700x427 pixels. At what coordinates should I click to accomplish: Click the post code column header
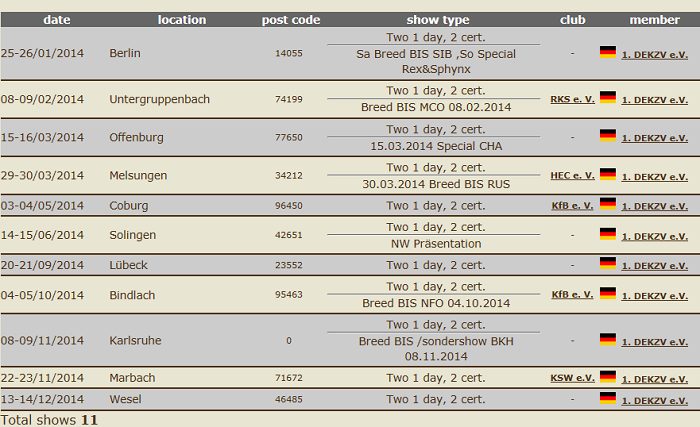pyautogui.click(x=291, y=20)
